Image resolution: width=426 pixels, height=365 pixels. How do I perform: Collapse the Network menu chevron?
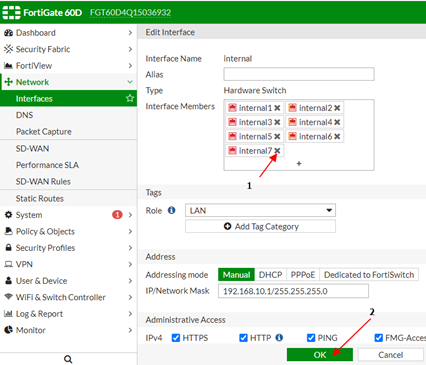[x=130, y=82]
